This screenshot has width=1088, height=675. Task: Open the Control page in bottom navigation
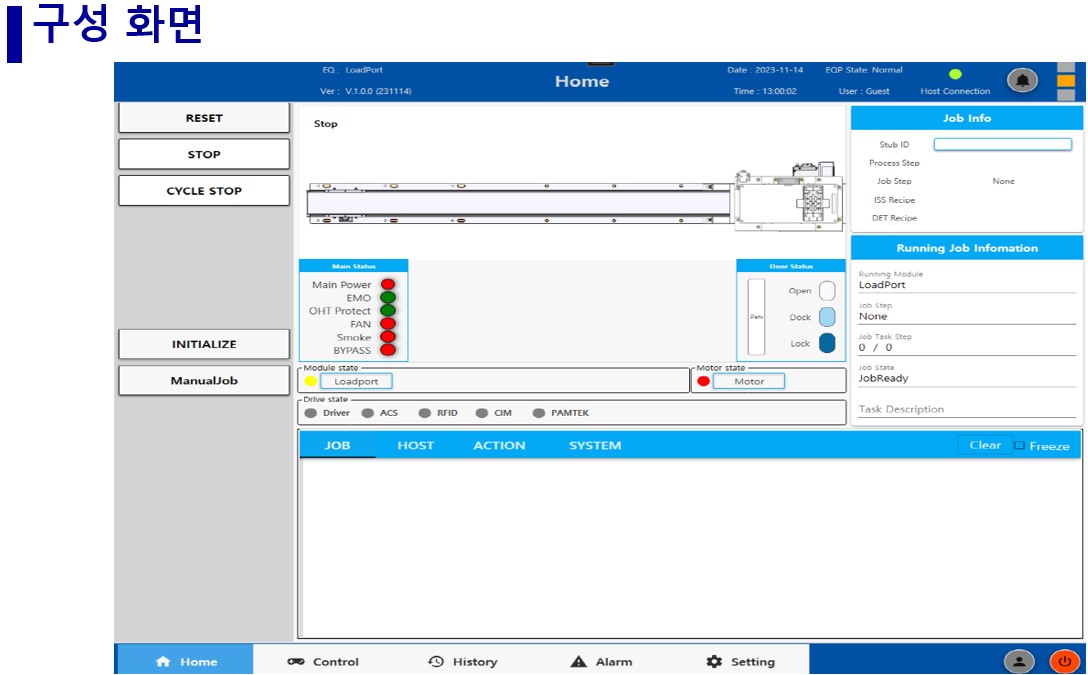point(323,662)
